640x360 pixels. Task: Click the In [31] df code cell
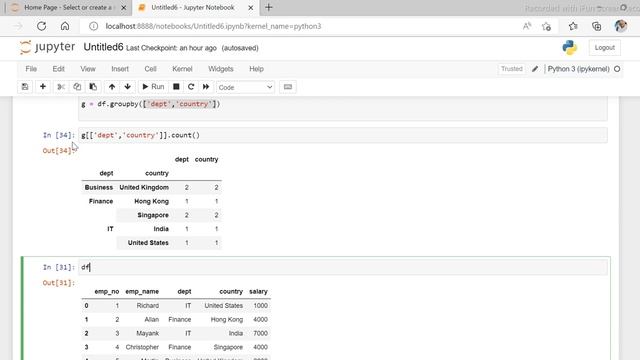342,267
